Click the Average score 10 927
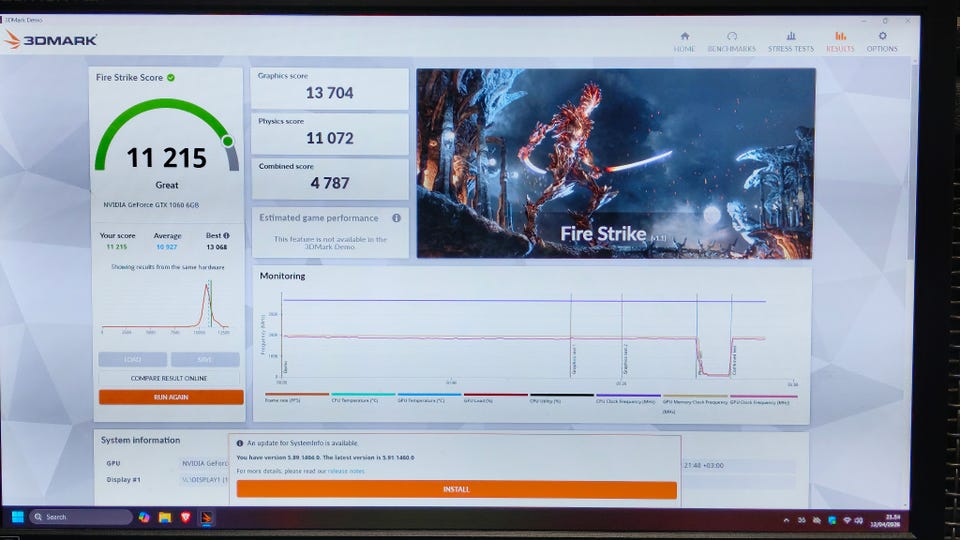Screen dimensions: 960x540 167,247
